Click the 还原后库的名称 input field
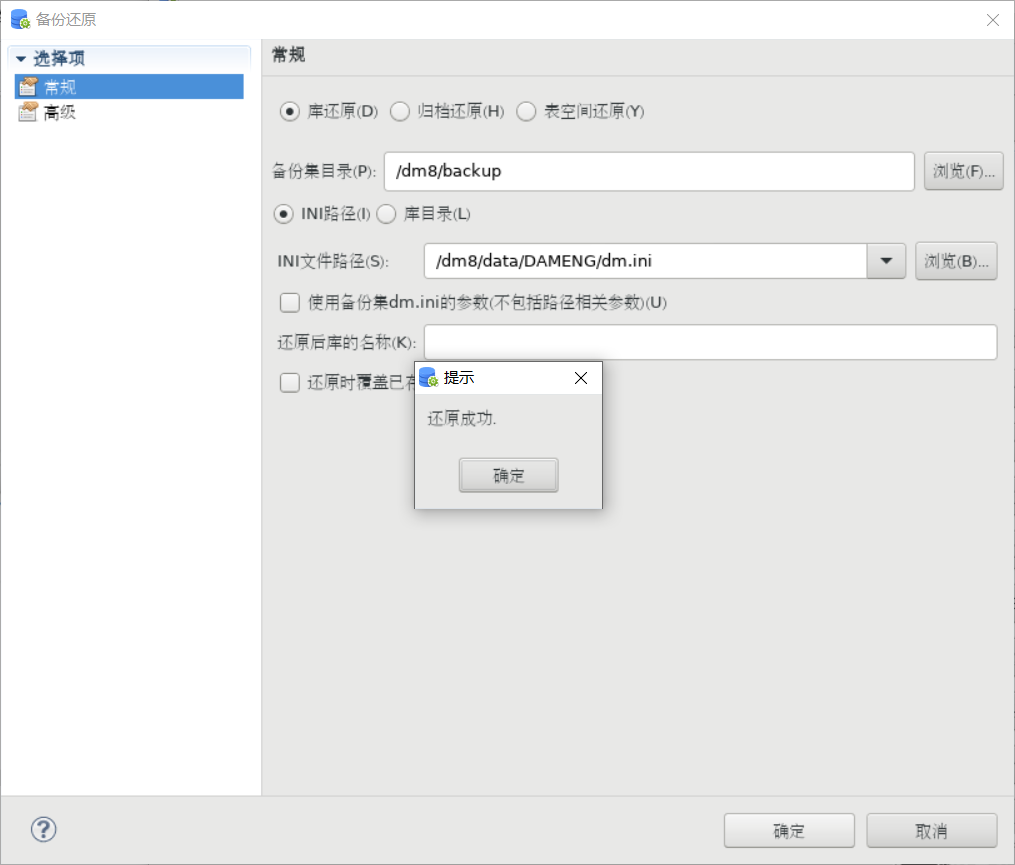This screenshot has width=1015, height=865. pos(710,342)
